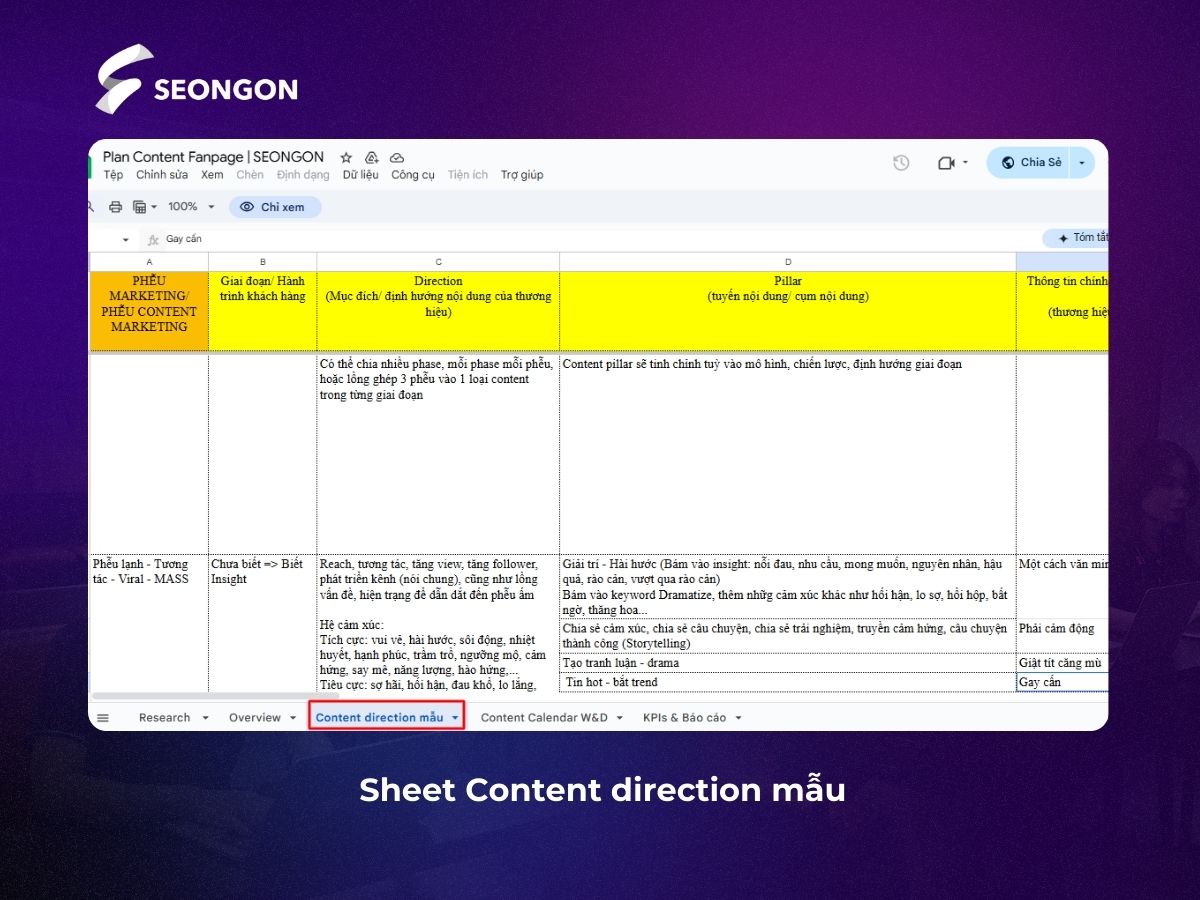Select column B header
Screen dimensions: 1200x900
point(263,262)
